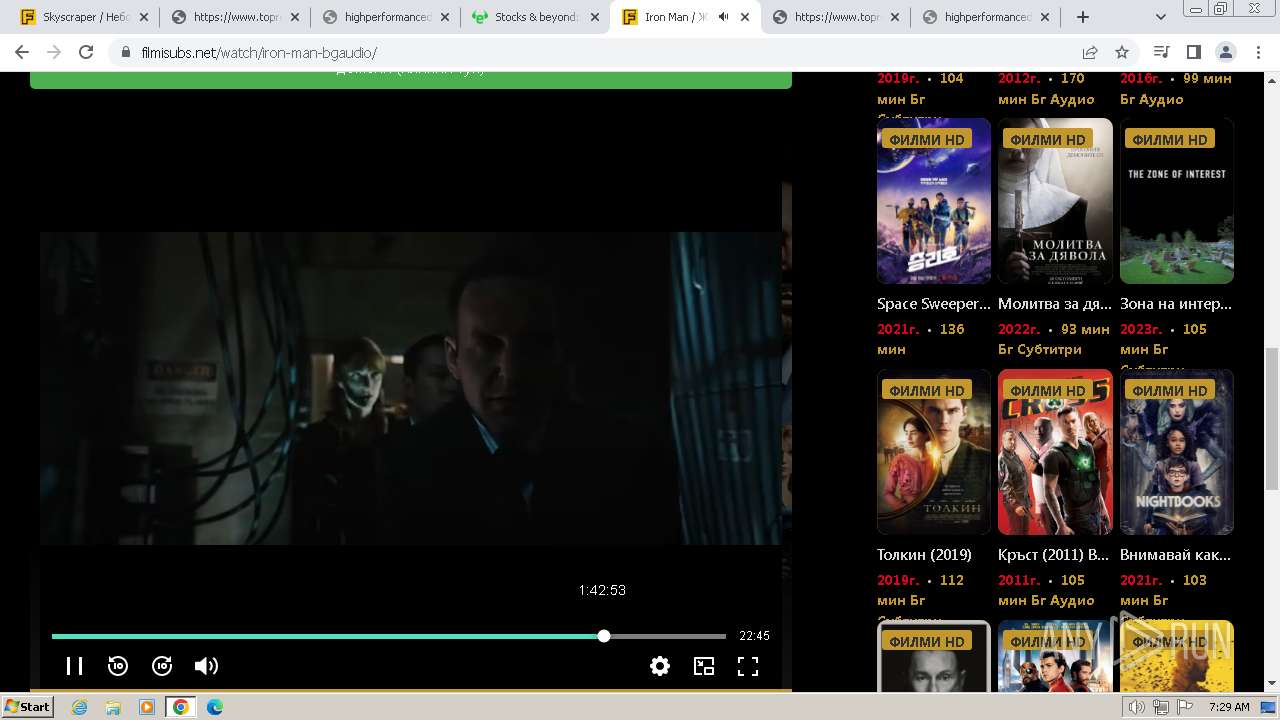Select Chrome icon in taskbar
The height and width of the screenshot is (720, 1280).
[x=181, y=707]
